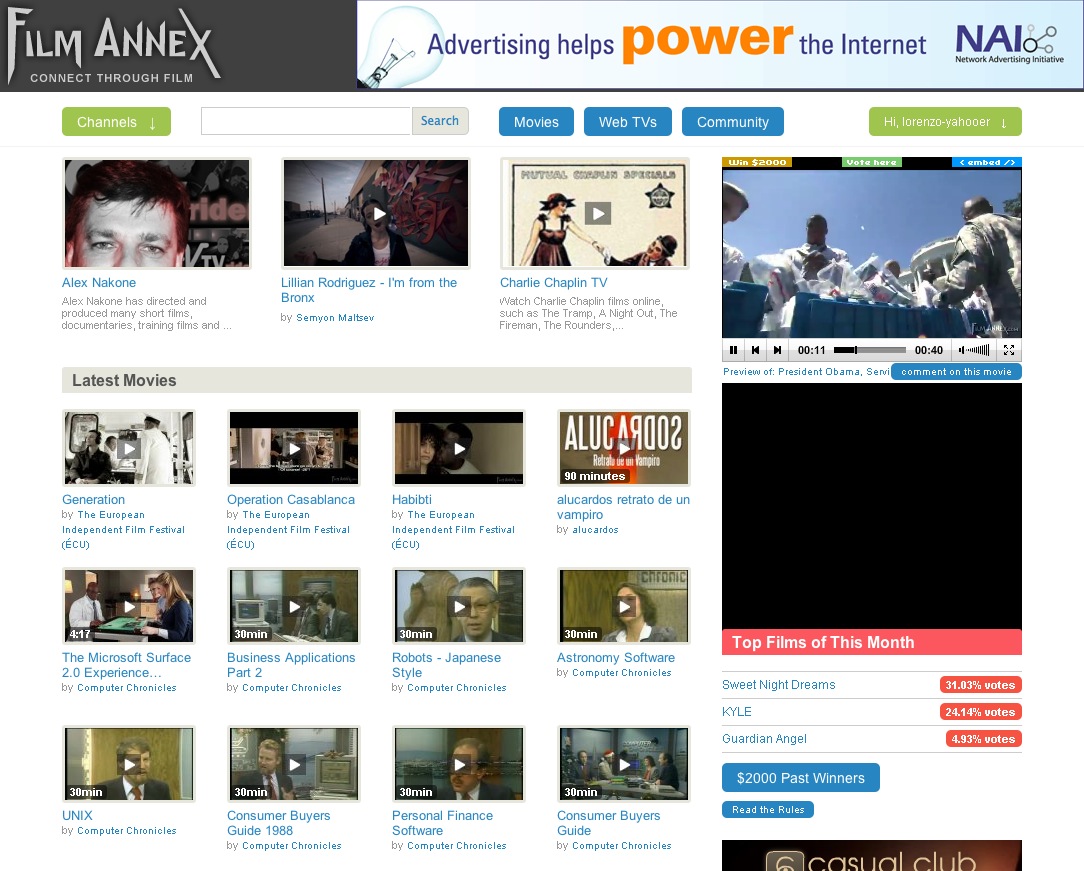Play Lillian Rodriguez video via play icon
This screenshot has height=871, width=1084.
379,214
